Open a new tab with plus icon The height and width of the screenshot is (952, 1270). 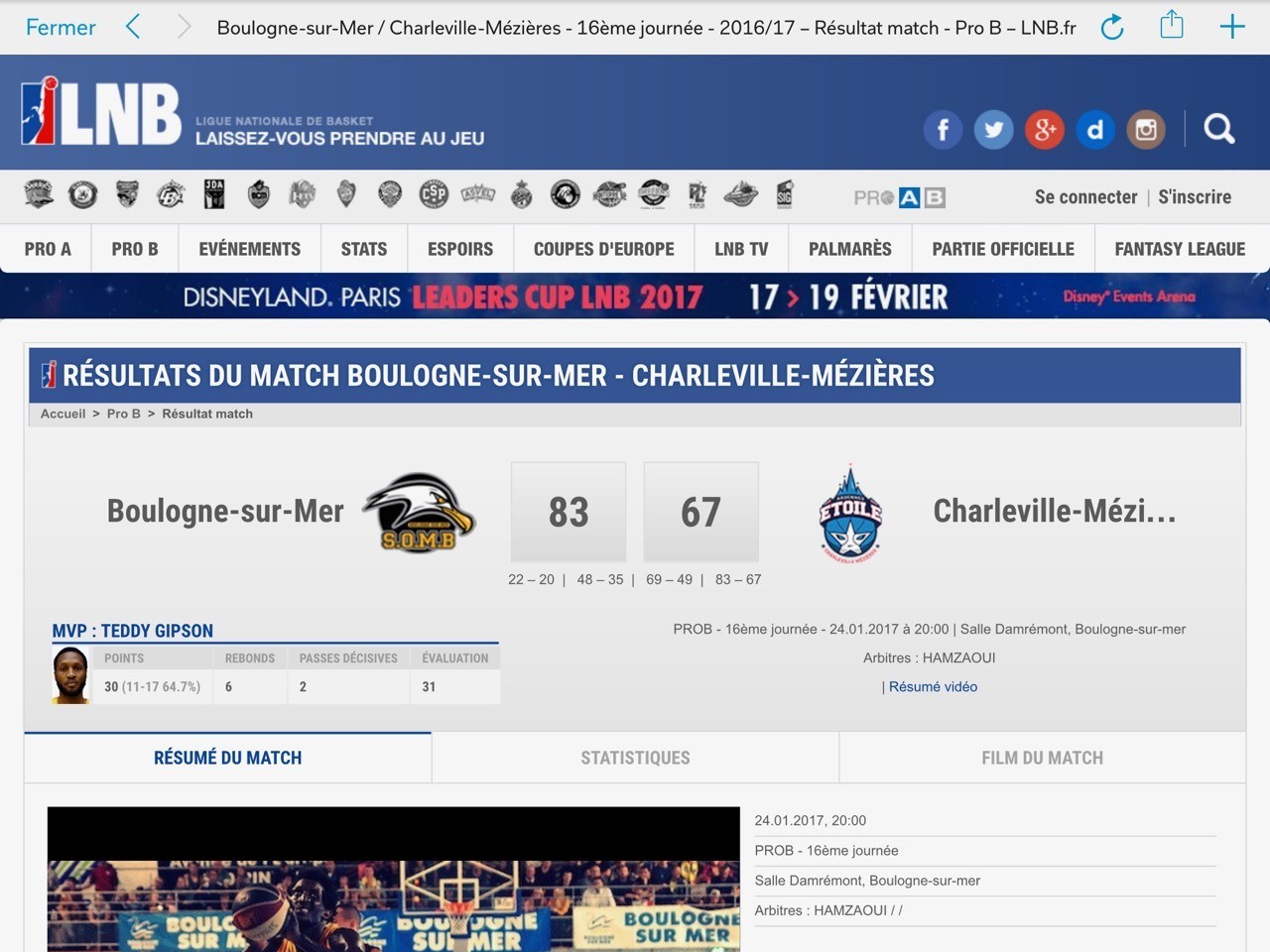[1232, 27]
